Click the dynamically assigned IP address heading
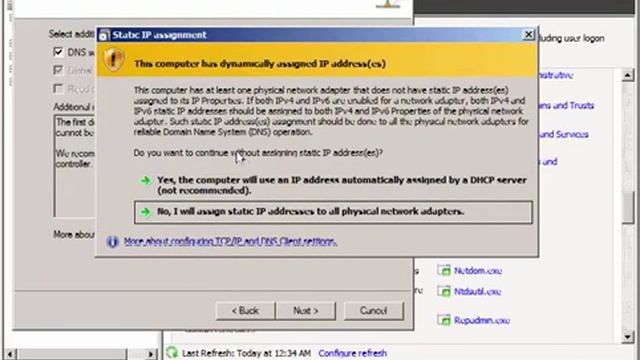Image resolution: width=640 pixels, height=360 pixels. (x=260, y=64)
